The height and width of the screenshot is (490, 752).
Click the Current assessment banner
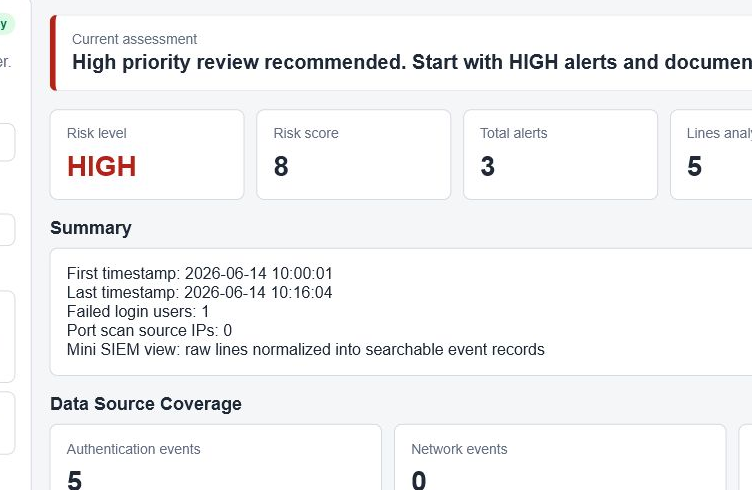tap(401, 53)
